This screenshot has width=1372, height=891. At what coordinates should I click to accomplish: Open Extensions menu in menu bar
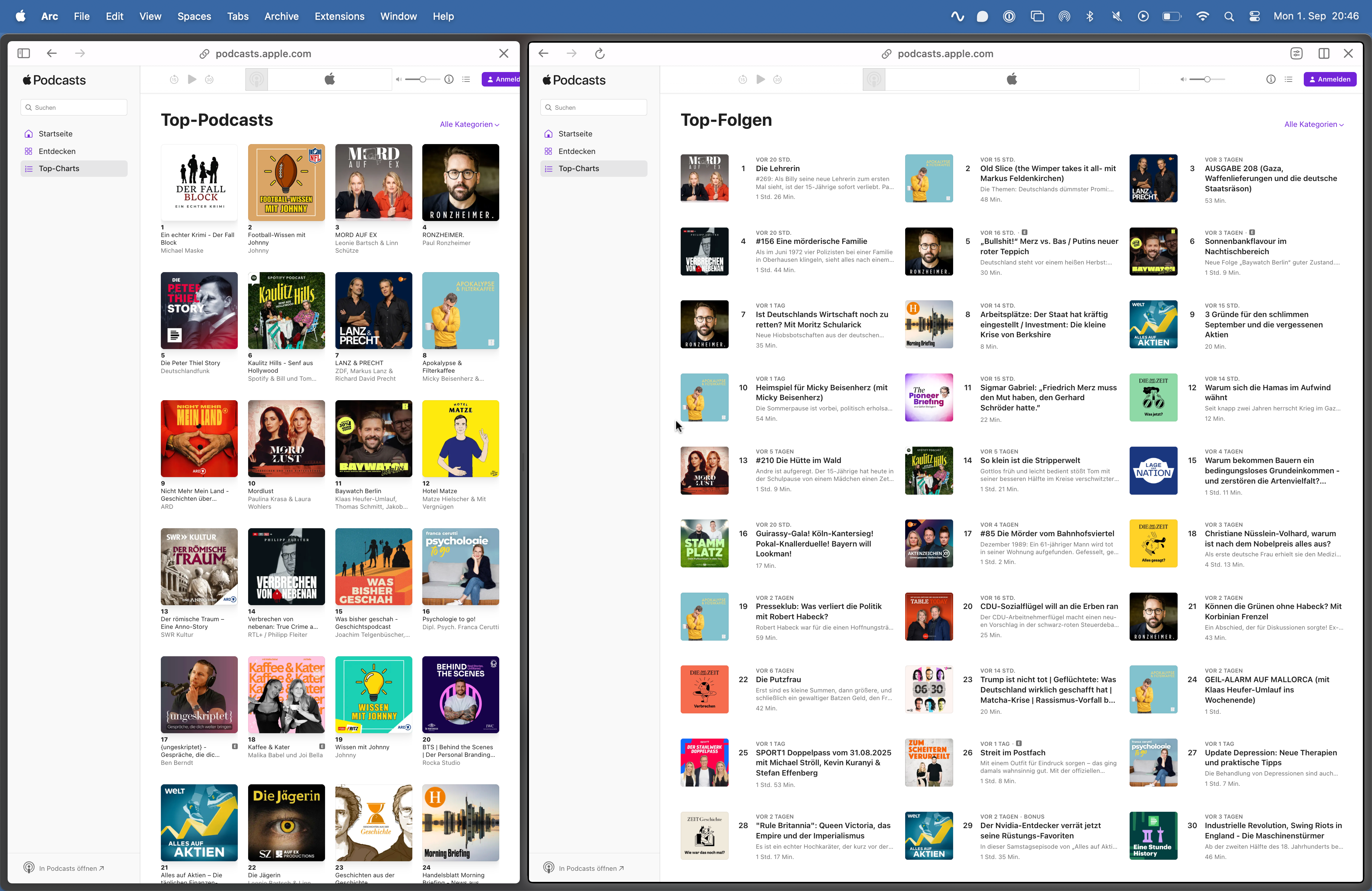(340, 16)
